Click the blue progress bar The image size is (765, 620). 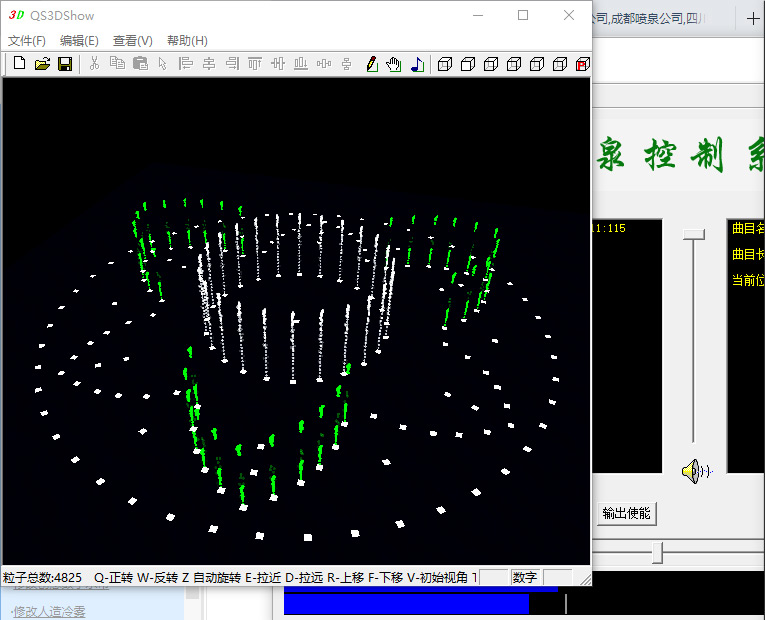pyautogui.click(x=406, y=603)
